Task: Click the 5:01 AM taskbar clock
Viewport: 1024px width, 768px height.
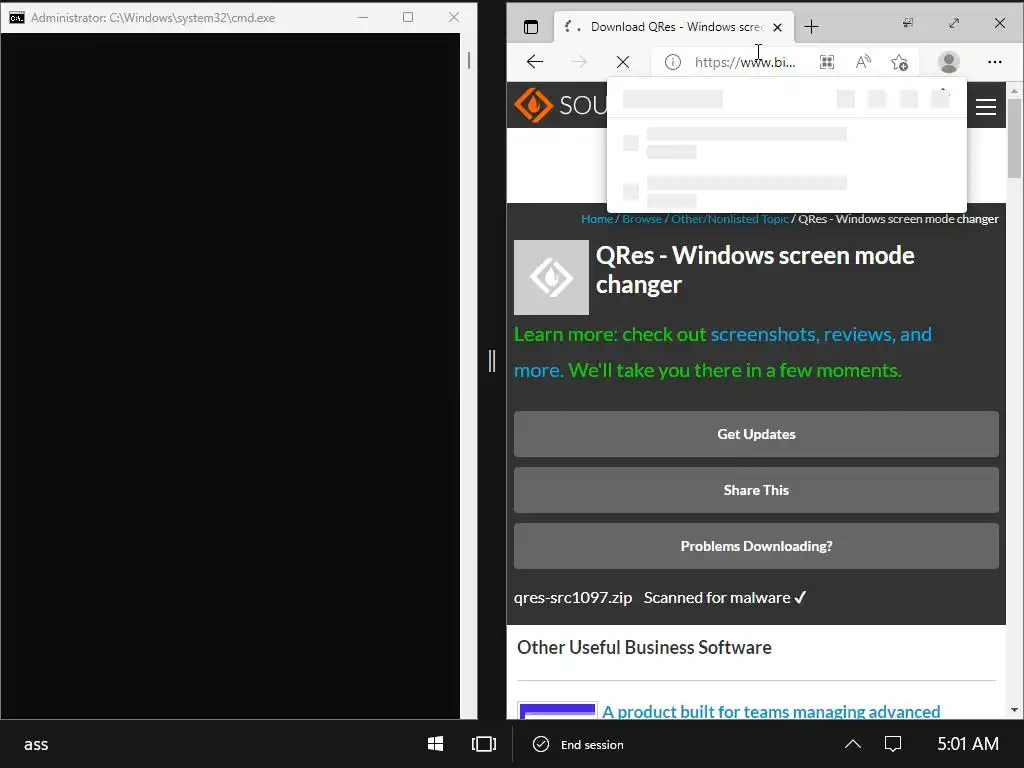Action: (968, 744)
